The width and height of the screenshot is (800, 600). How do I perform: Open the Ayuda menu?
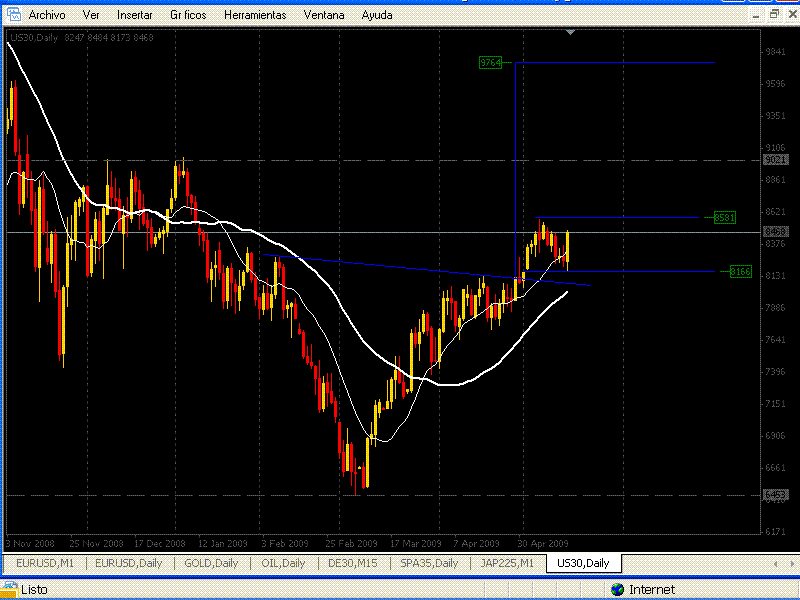(x=377, y=15)
